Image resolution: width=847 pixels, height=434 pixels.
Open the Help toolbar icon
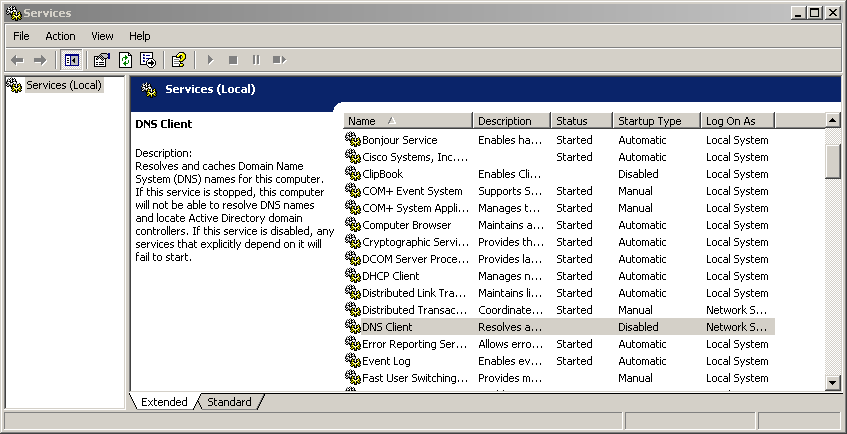click(x=178, y=60)
